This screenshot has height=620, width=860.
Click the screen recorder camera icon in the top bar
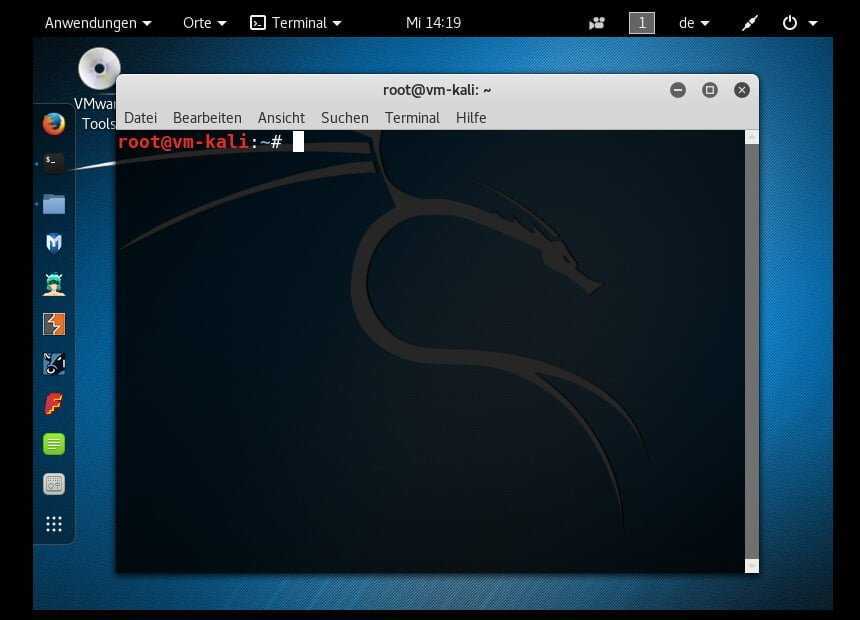click(x=597, y=23)
